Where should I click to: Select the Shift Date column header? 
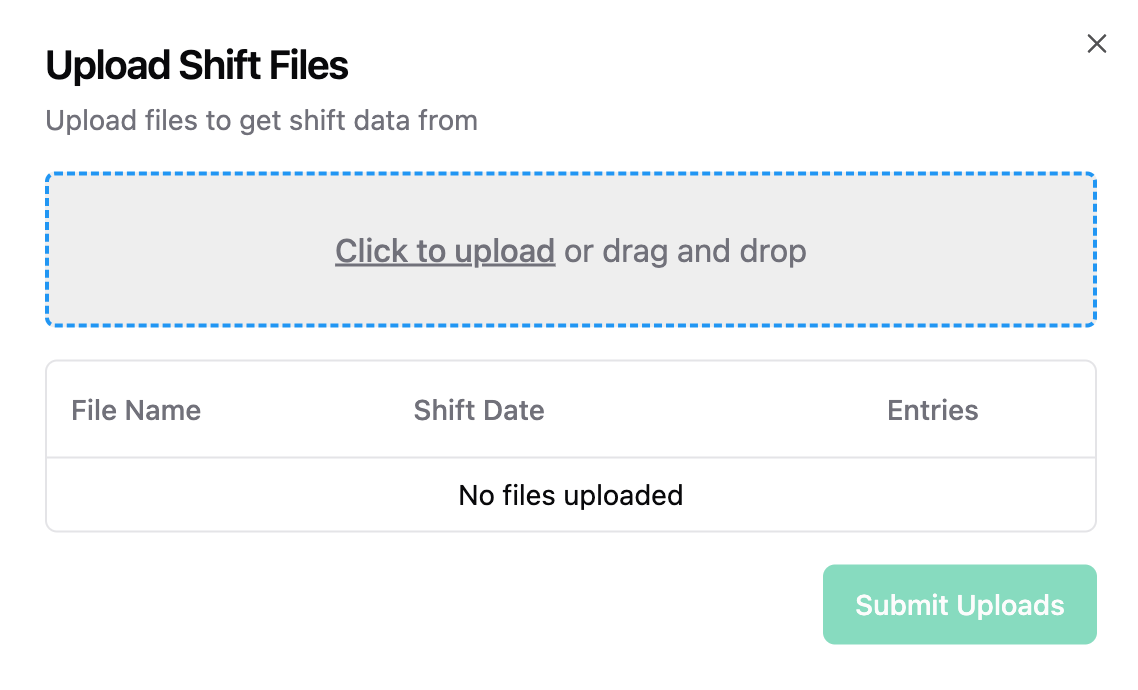479,410
